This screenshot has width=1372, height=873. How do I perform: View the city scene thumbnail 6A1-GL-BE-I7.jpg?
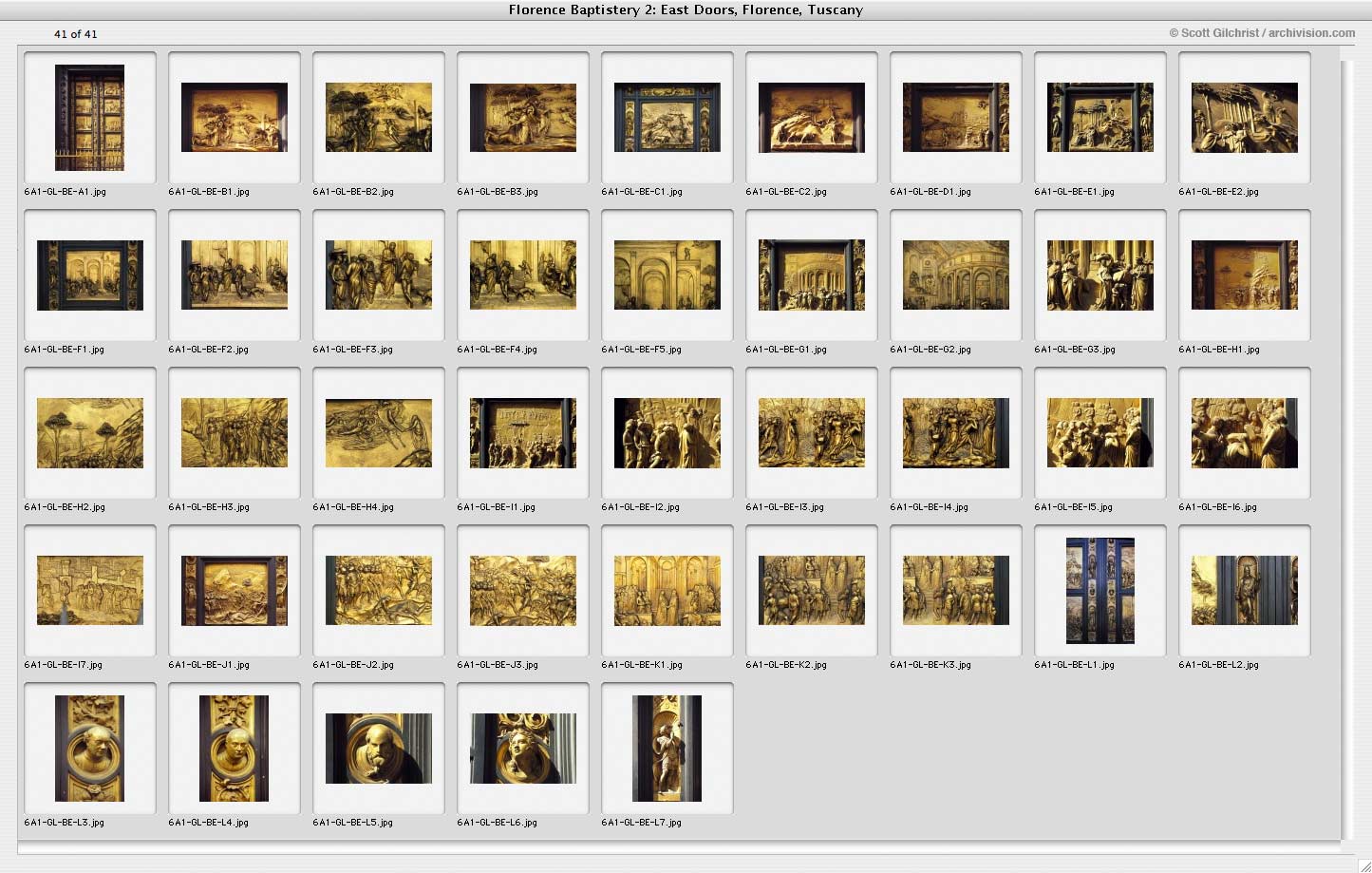90,591
